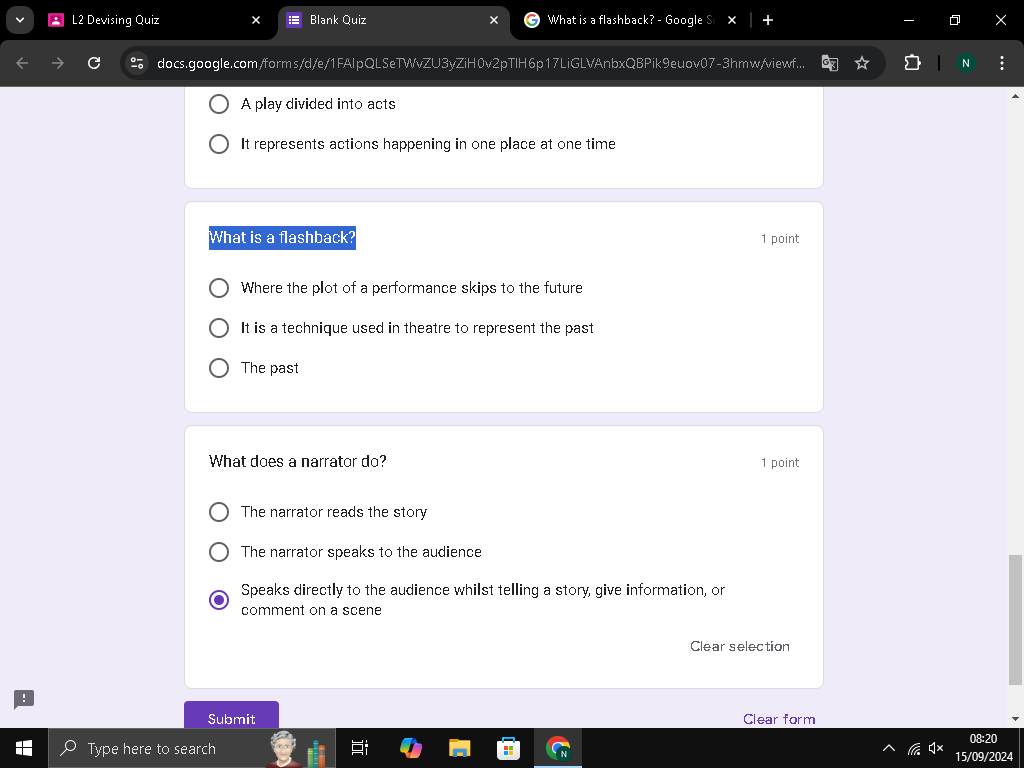
Task: Click the Clear form link
Action: (779, 719)
